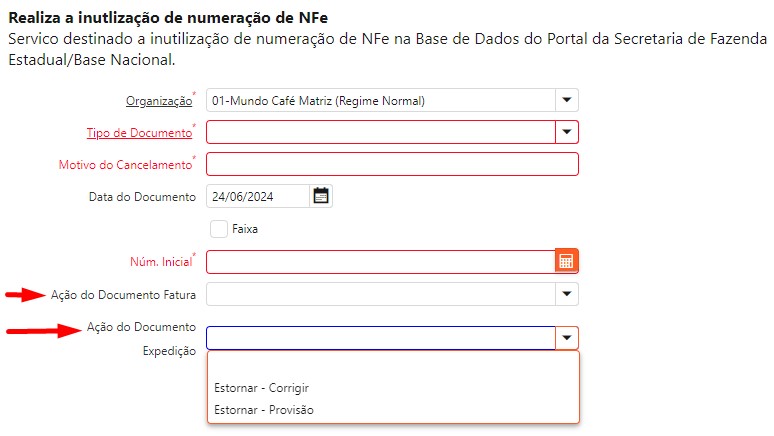Screen dimensions: 774x436
Task: Click the Faixa label text
Action: pos(245,229)
